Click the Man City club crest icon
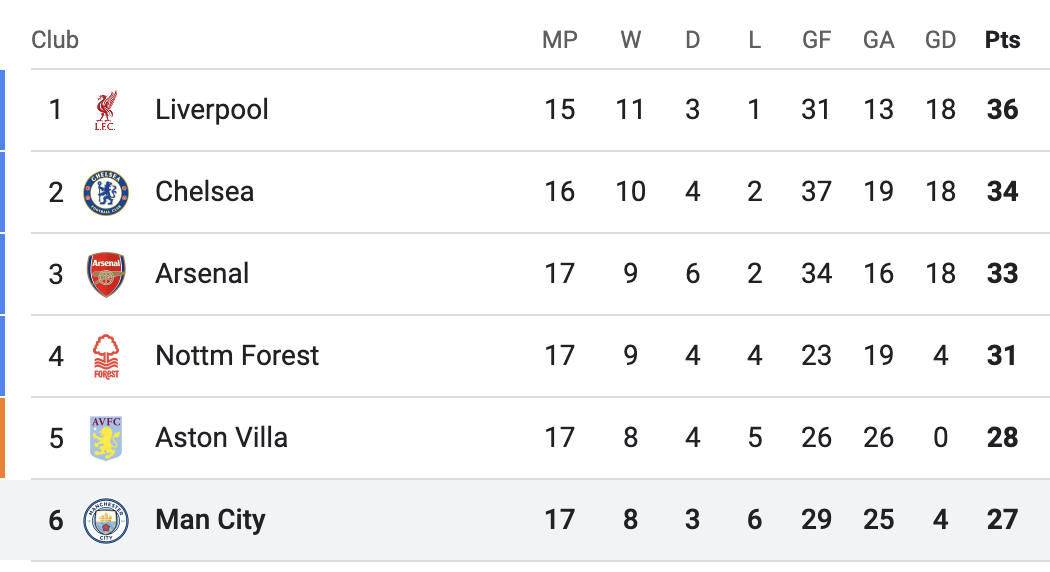 (105, 520)
